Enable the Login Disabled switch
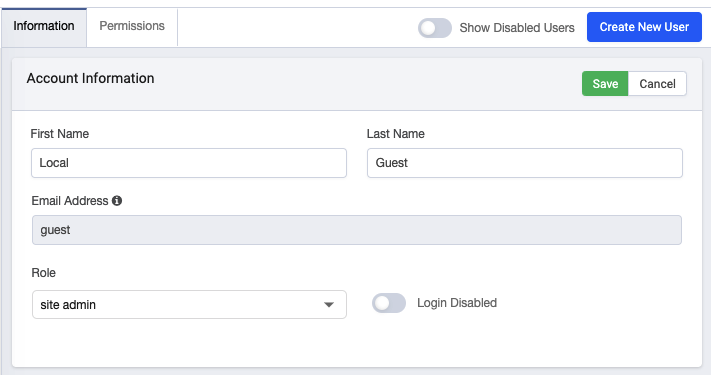711x375 pixels. point(389,303)
